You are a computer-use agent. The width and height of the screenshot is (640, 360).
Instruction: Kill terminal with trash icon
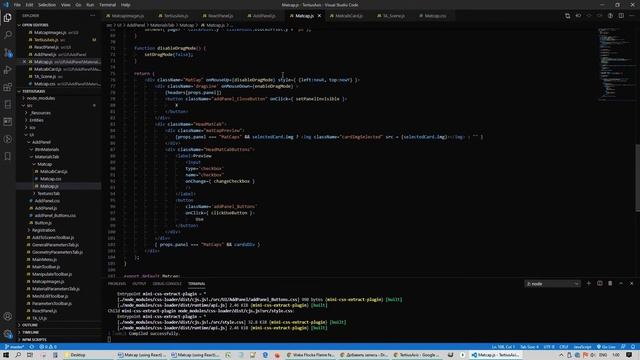[x=610, y=283]
